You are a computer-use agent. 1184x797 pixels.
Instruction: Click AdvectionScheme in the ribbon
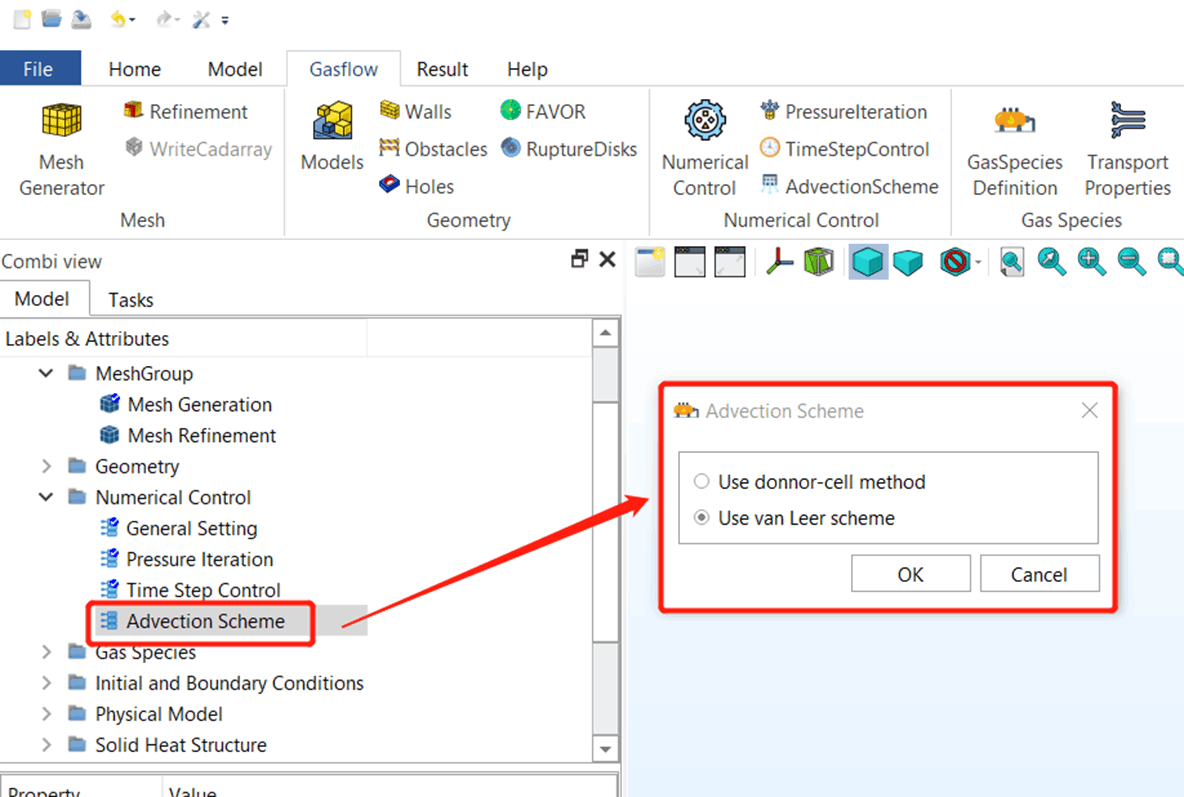849,186
